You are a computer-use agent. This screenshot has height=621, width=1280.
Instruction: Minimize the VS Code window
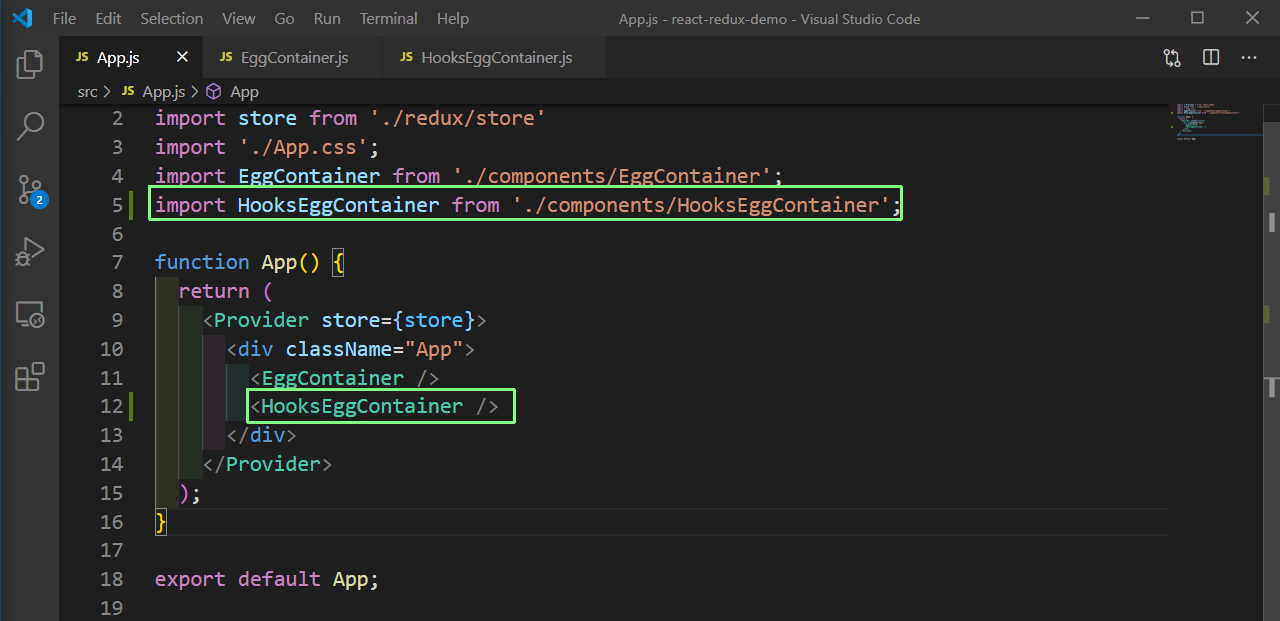[x=1142, y=18]
